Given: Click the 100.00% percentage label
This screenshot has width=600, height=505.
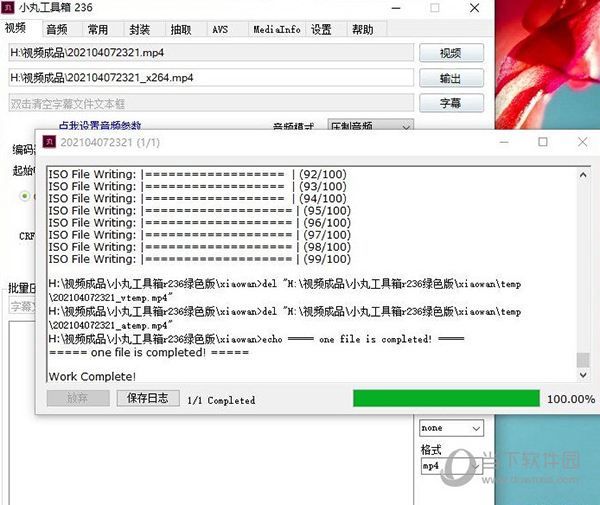Looking at the screenshot, I should (x=571, y=399).
